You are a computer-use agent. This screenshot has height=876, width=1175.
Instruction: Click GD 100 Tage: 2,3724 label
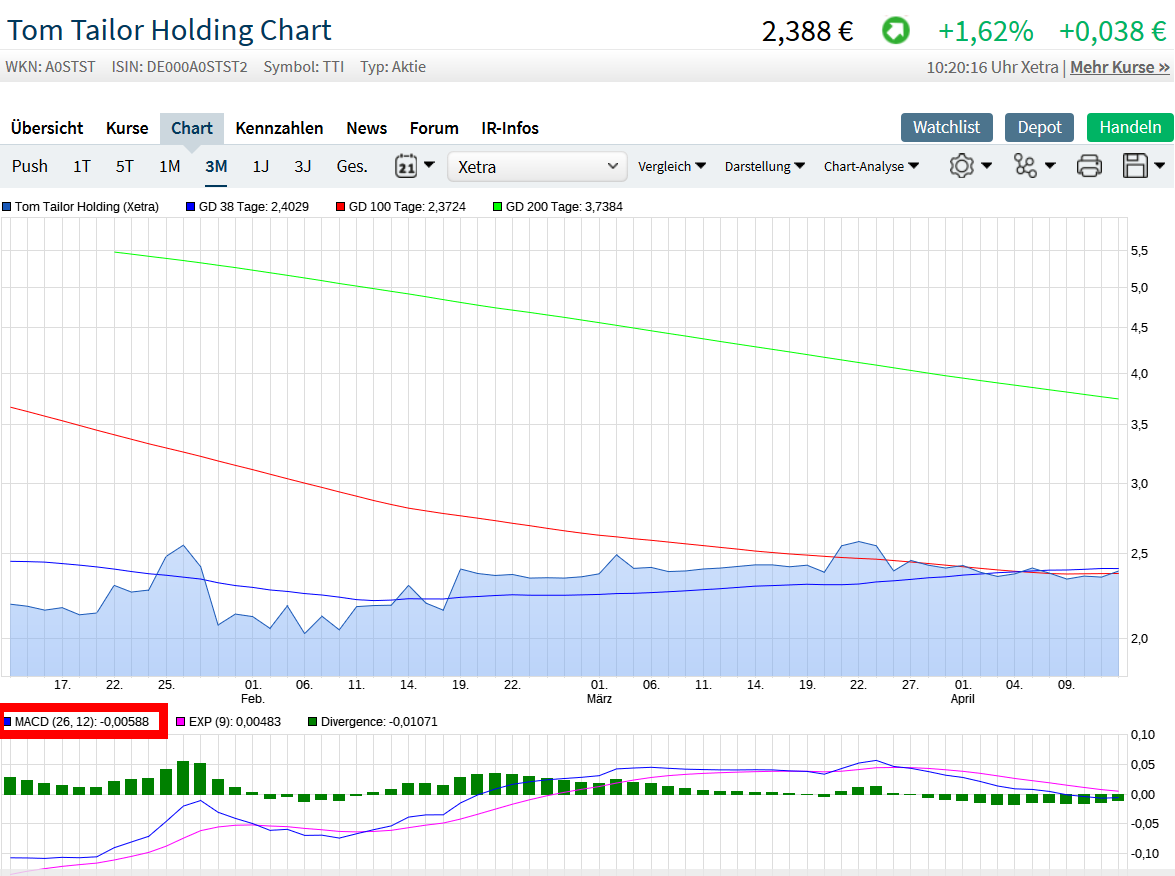click(x=407, y=207)
